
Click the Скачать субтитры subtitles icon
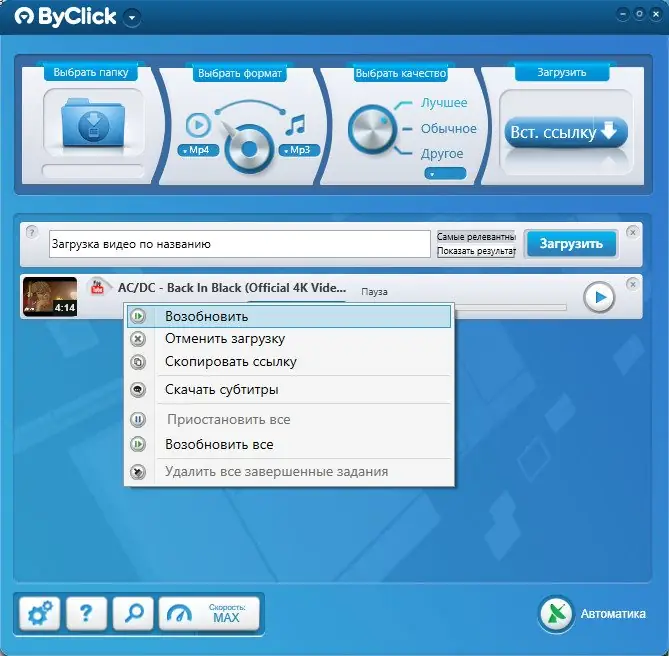pos(138,389)
